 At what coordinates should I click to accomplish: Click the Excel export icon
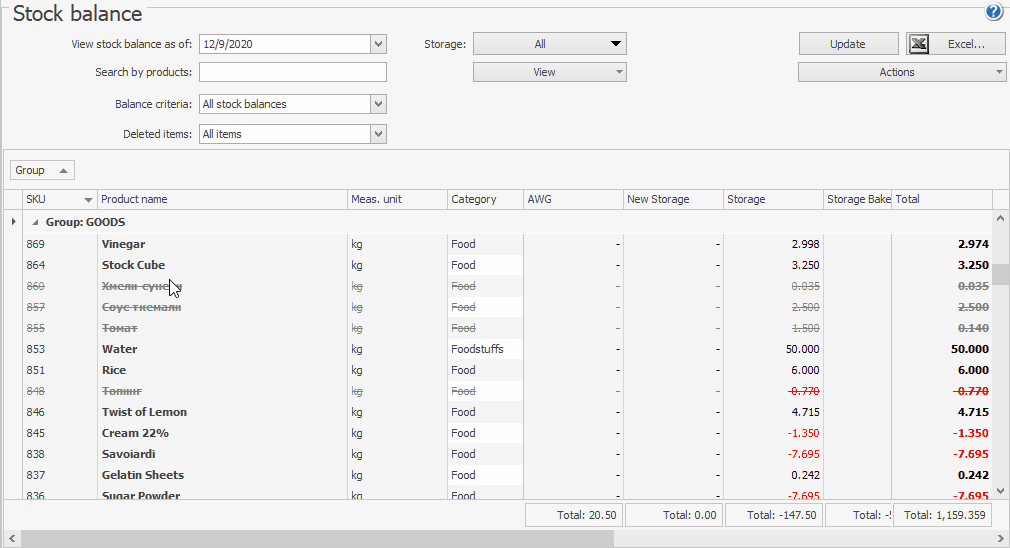(x=920, y=44)
